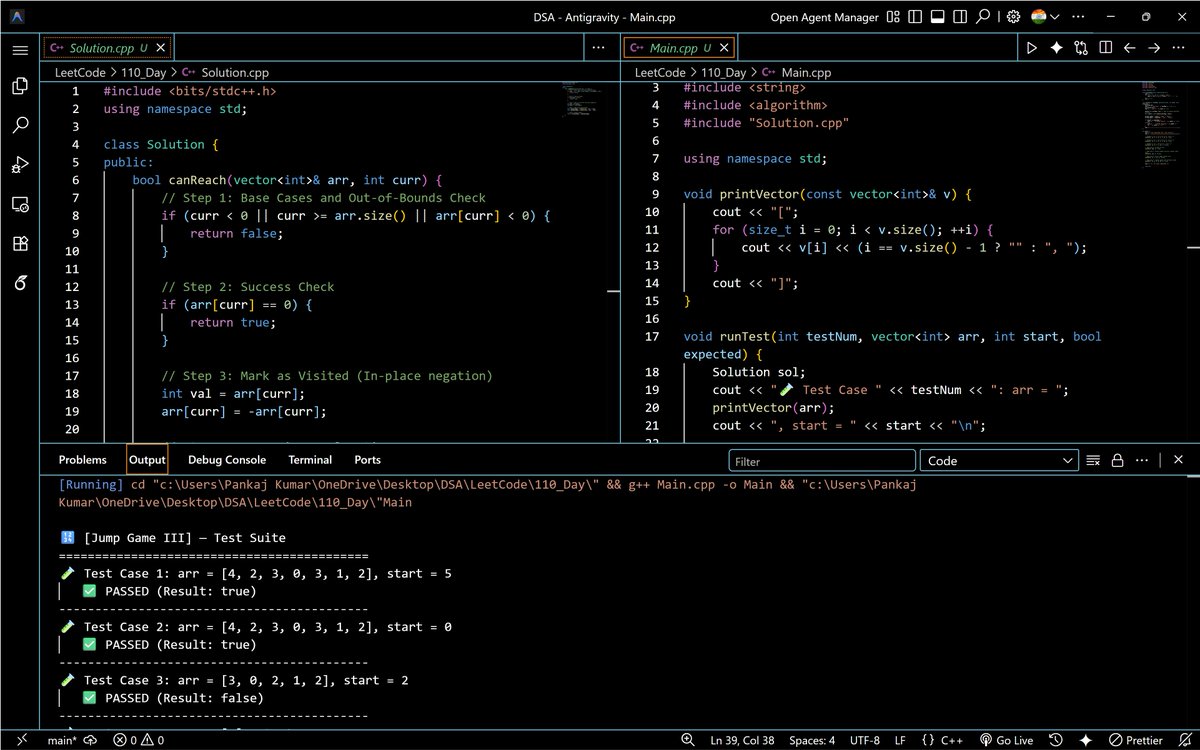The width and height of the screenshot is (1200, 750).
Task: Click the LeetCode breadcrumb above Solution.cpp
Action: coord(79,73)
